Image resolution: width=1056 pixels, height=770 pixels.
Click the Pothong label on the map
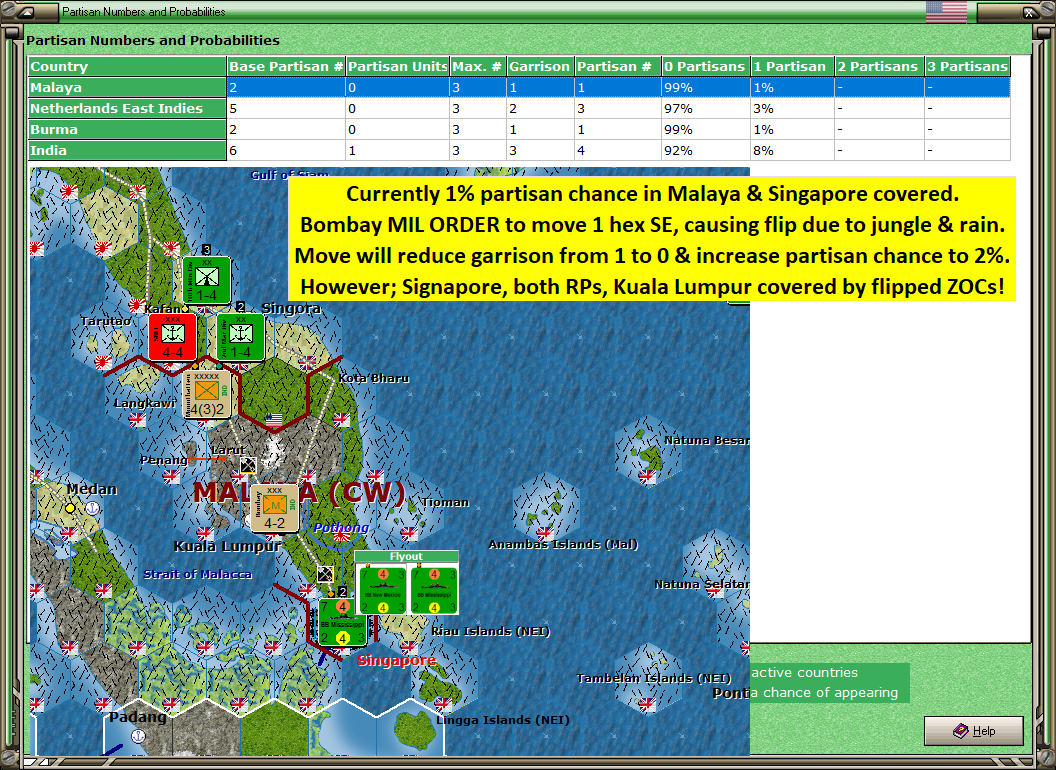341,527
